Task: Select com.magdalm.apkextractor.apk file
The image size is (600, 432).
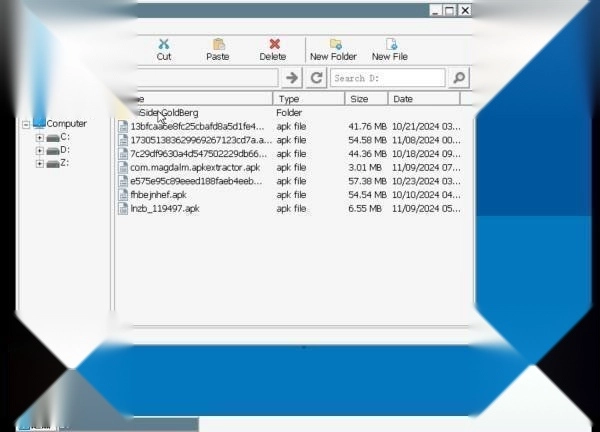Action: click(194, 168)
